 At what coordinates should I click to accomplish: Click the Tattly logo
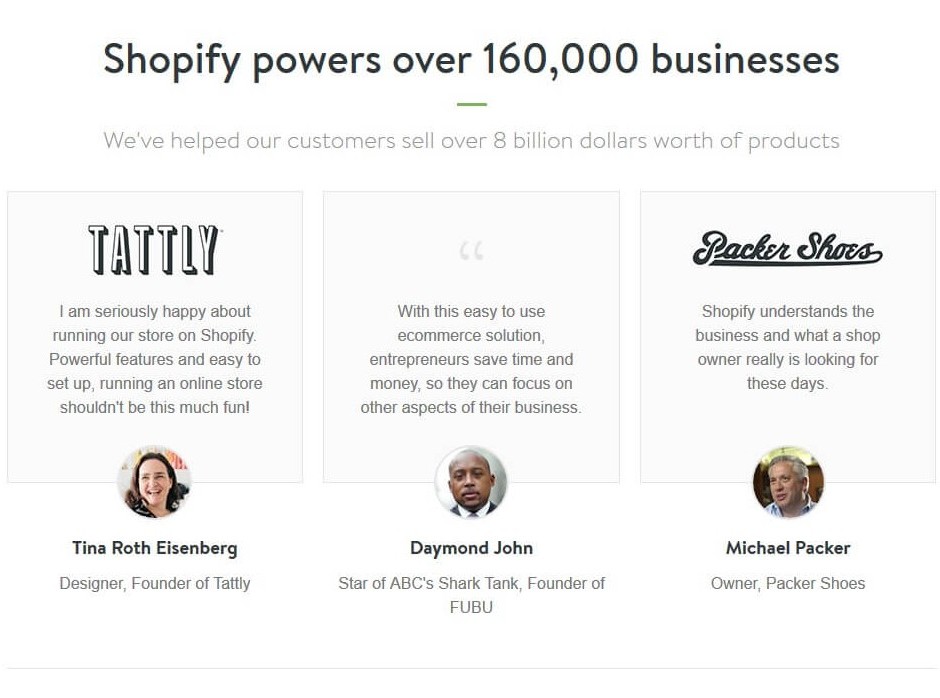click(x=155, y=250)
